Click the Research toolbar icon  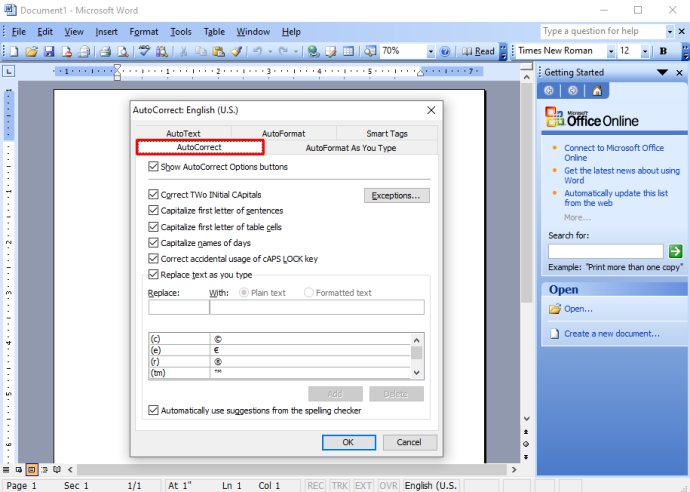161,51
